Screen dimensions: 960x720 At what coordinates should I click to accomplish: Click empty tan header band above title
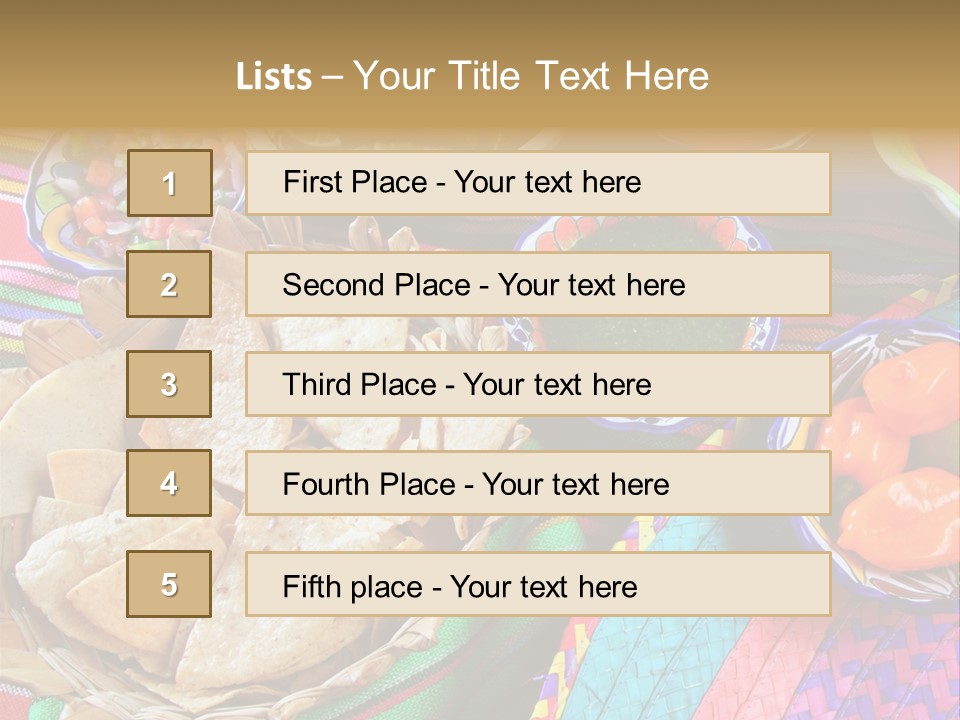pos(480,25)
